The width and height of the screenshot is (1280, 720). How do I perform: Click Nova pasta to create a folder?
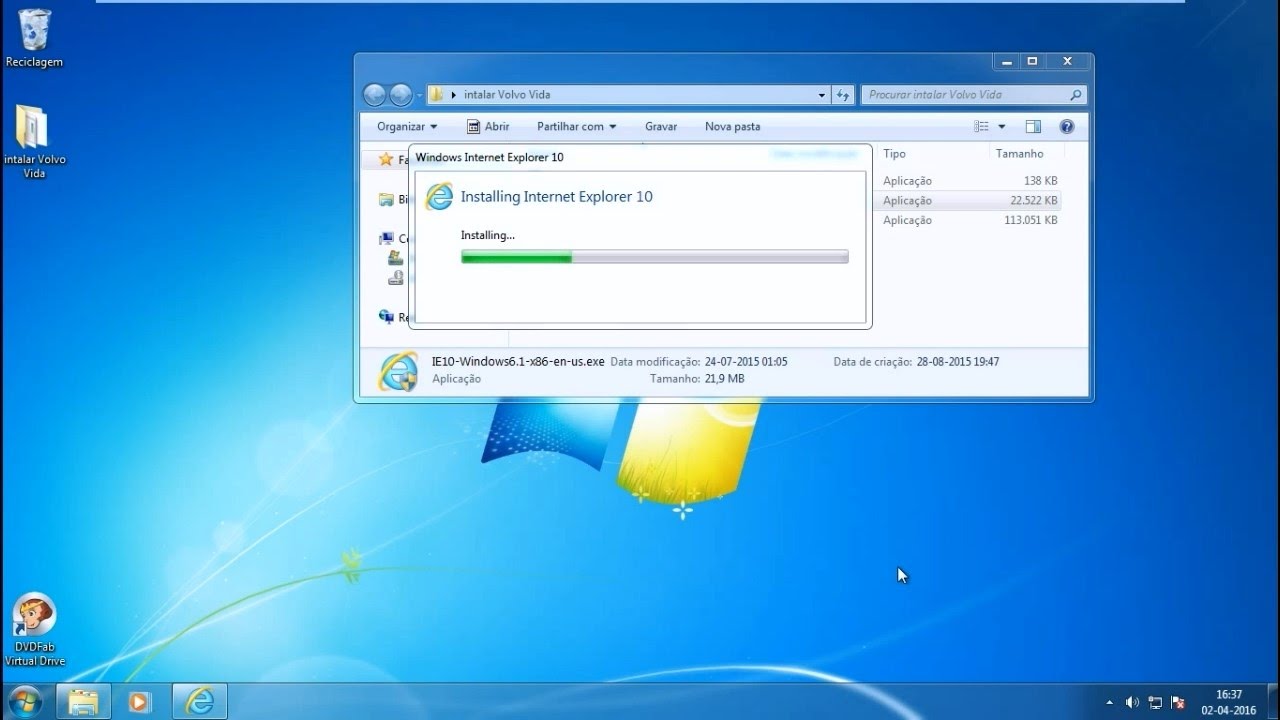point(733,127)
